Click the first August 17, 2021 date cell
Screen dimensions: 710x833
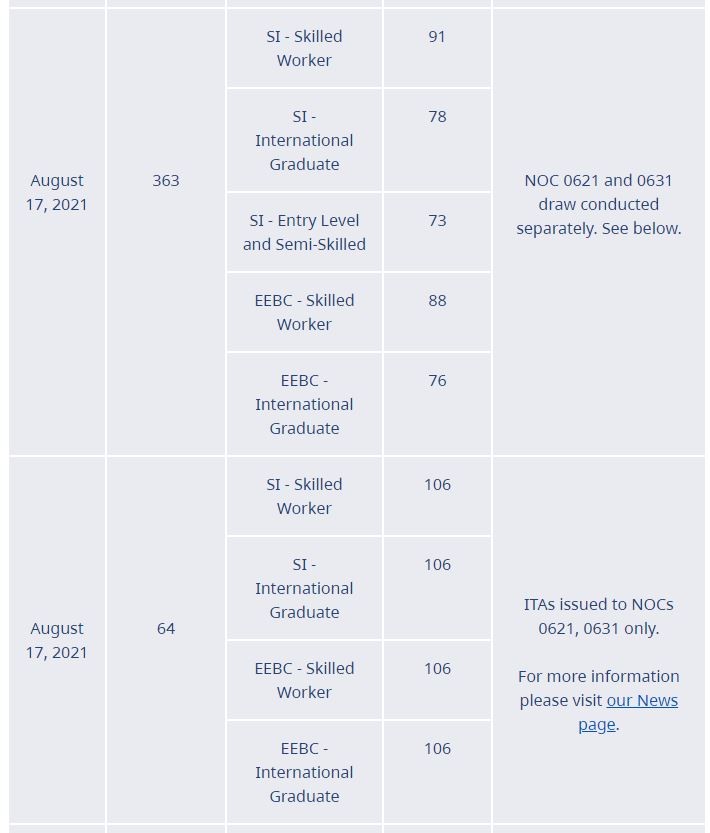coord(57,232)
